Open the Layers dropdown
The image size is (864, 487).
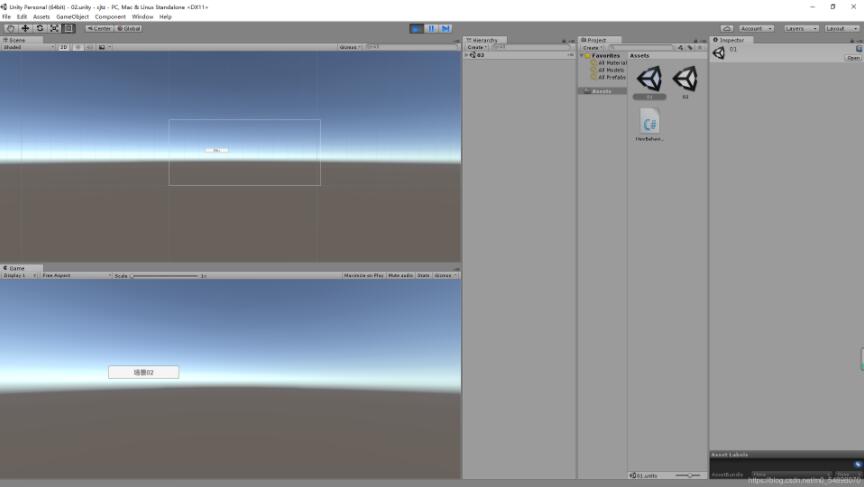801,28
